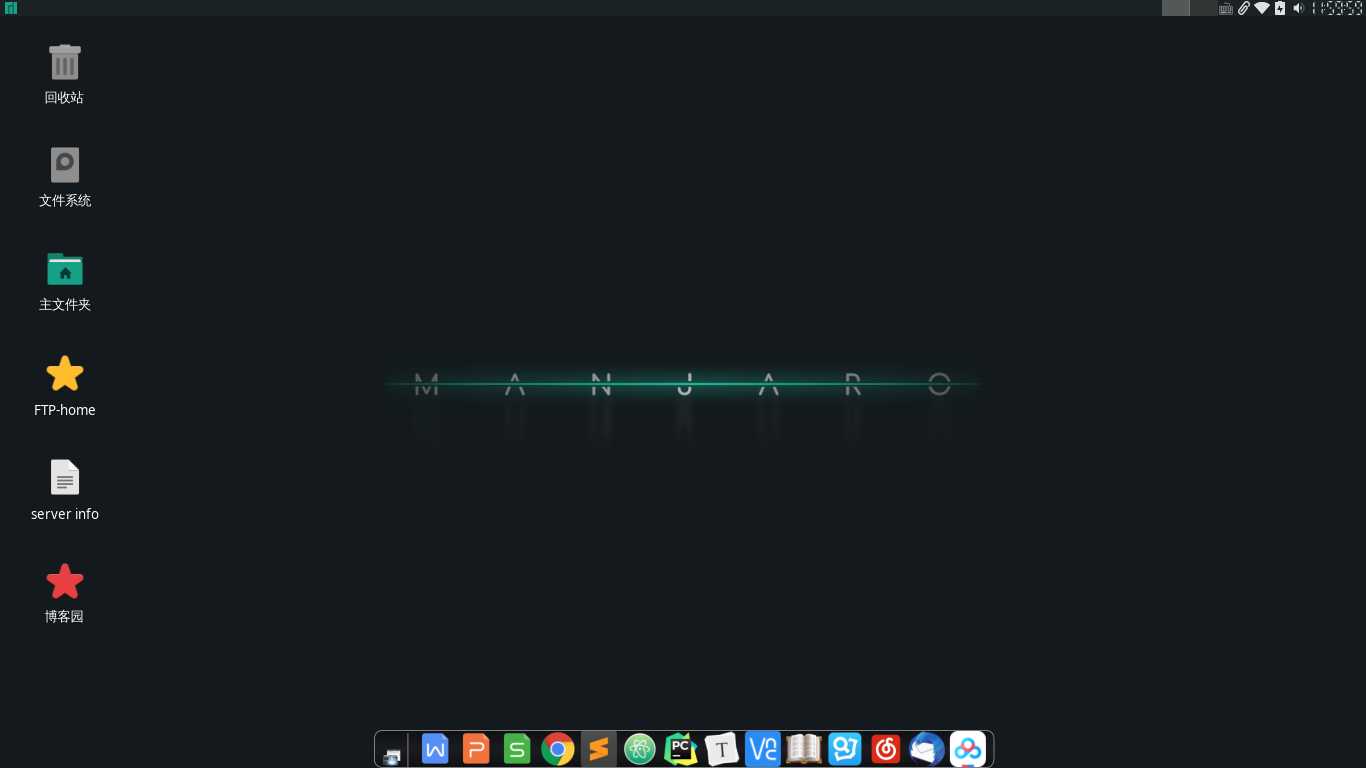
Task: Open the server info text file
Action: 65,477
